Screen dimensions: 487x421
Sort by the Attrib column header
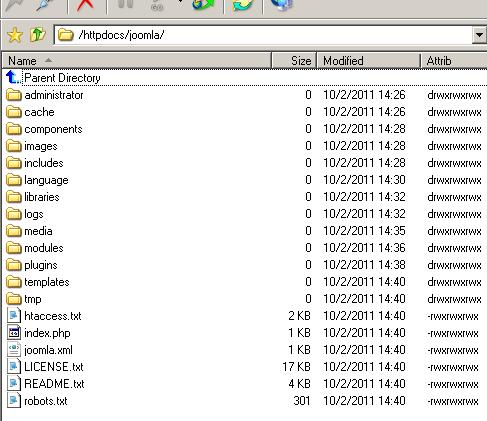454,61
